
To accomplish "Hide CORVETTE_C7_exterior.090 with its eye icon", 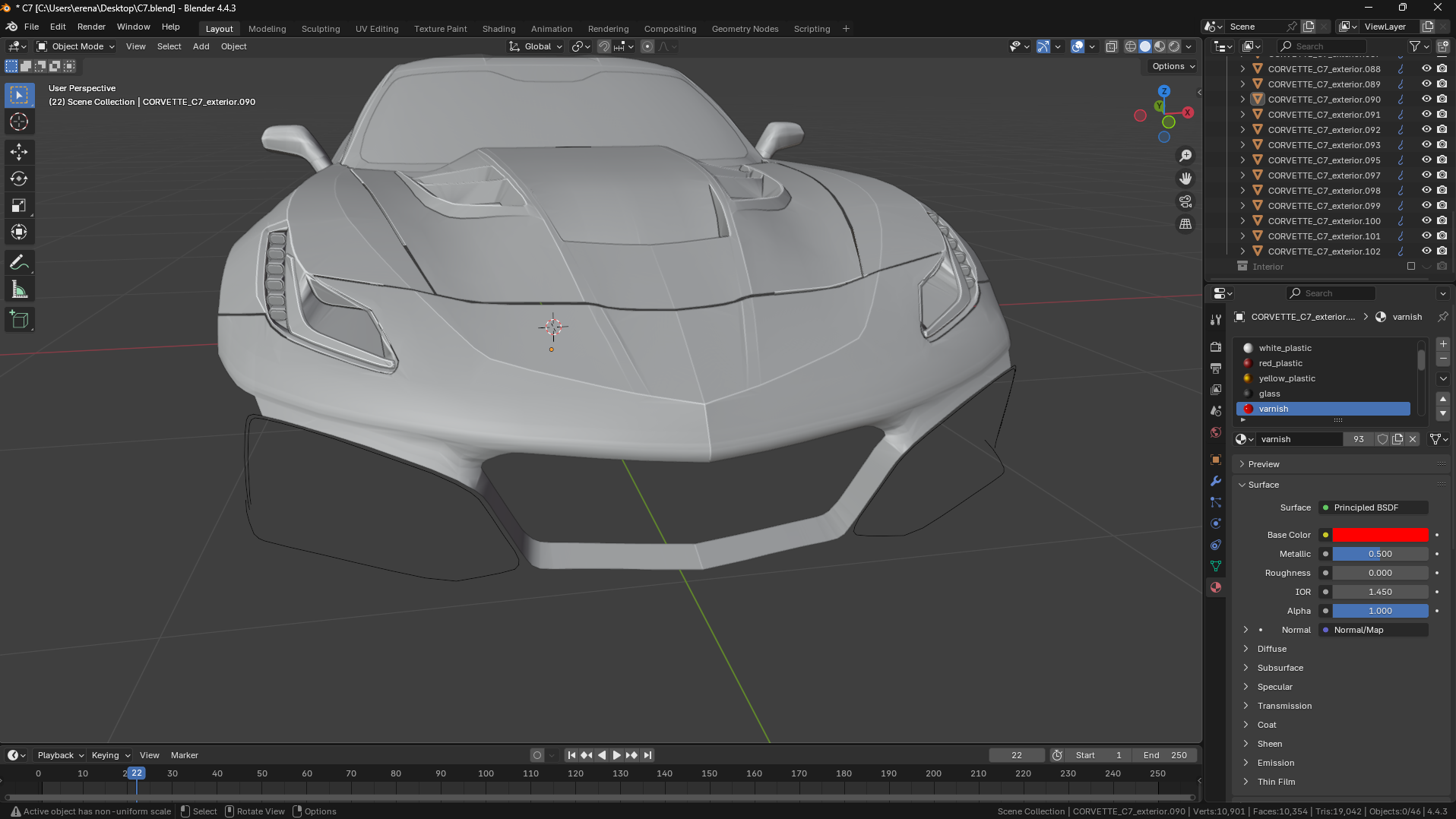I will 1426,99.
